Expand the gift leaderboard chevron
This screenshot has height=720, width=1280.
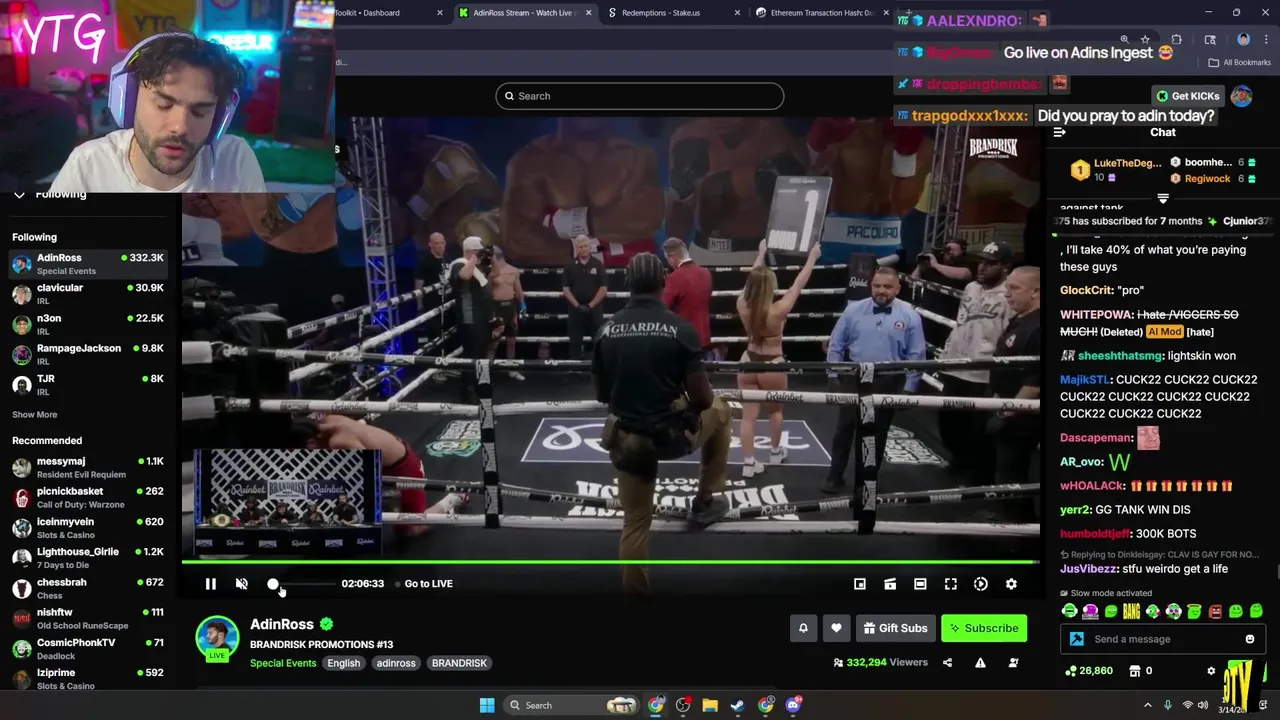pyautogui.click(x=1163, y=198)
